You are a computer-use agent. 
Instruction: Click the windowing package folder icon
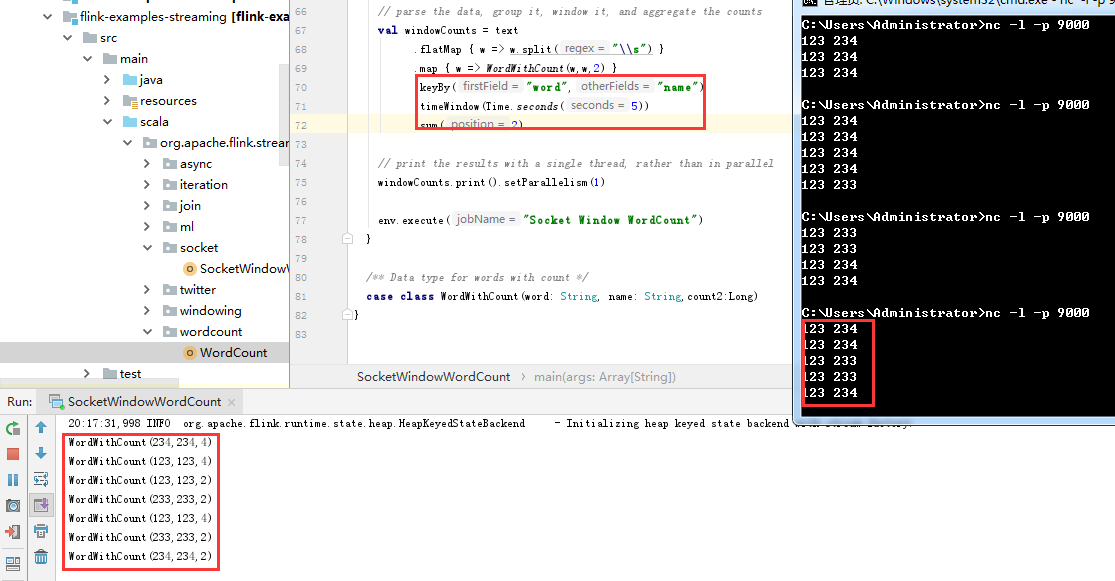169,311
